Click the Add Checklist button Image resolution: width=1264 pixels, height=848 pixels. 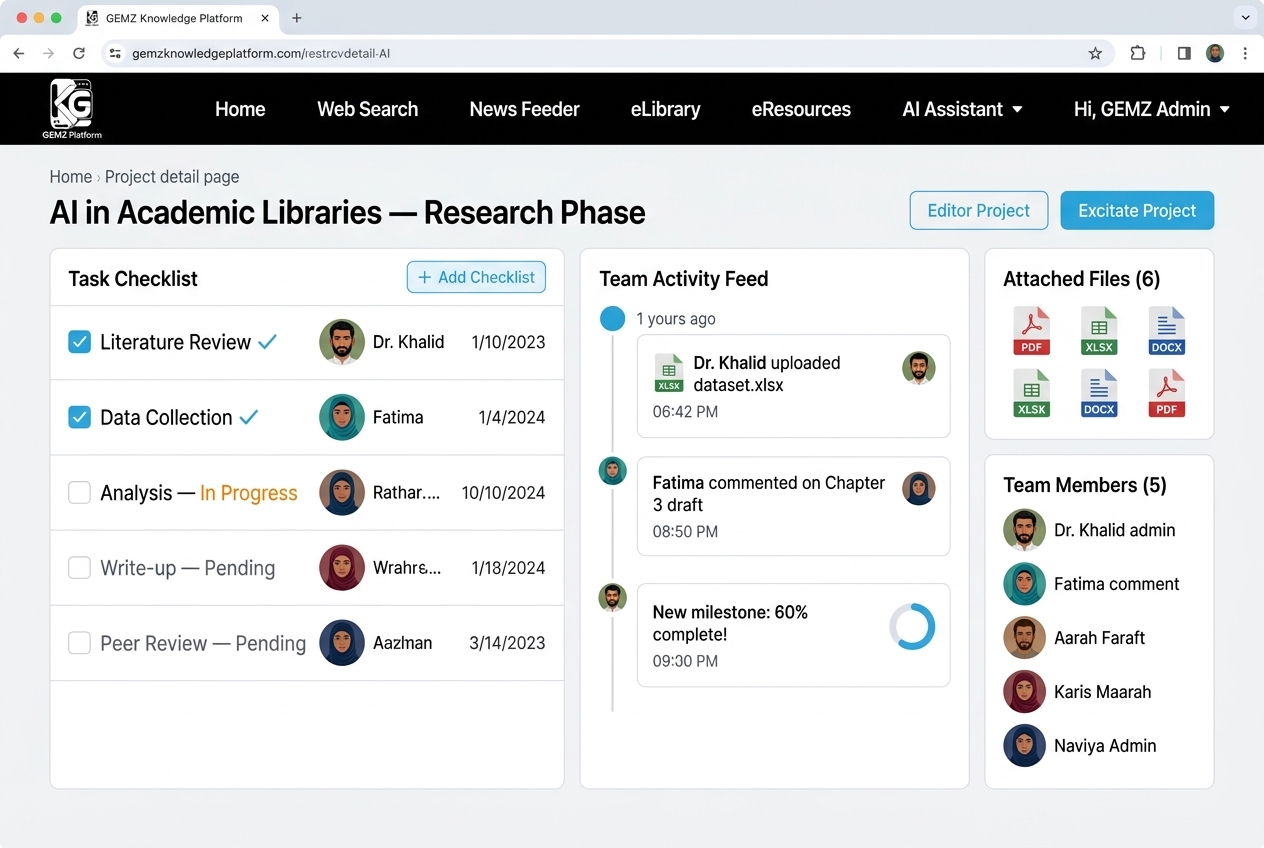coord(476,277)
